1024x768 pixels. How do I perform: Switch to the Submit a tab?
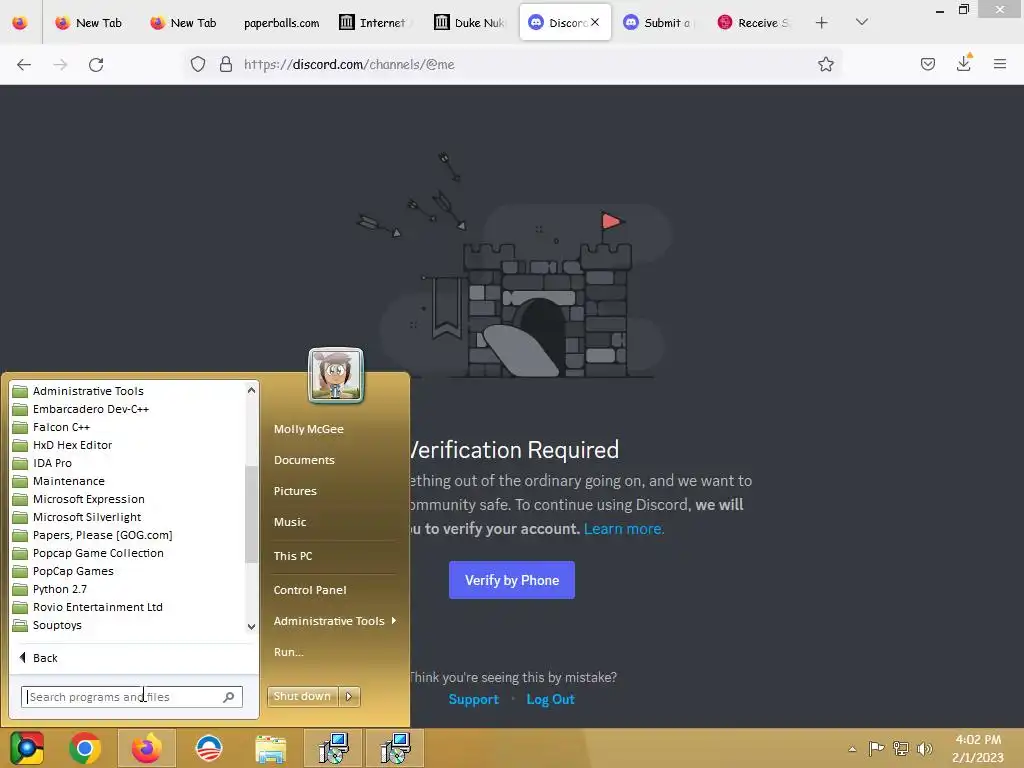[660, 23]
